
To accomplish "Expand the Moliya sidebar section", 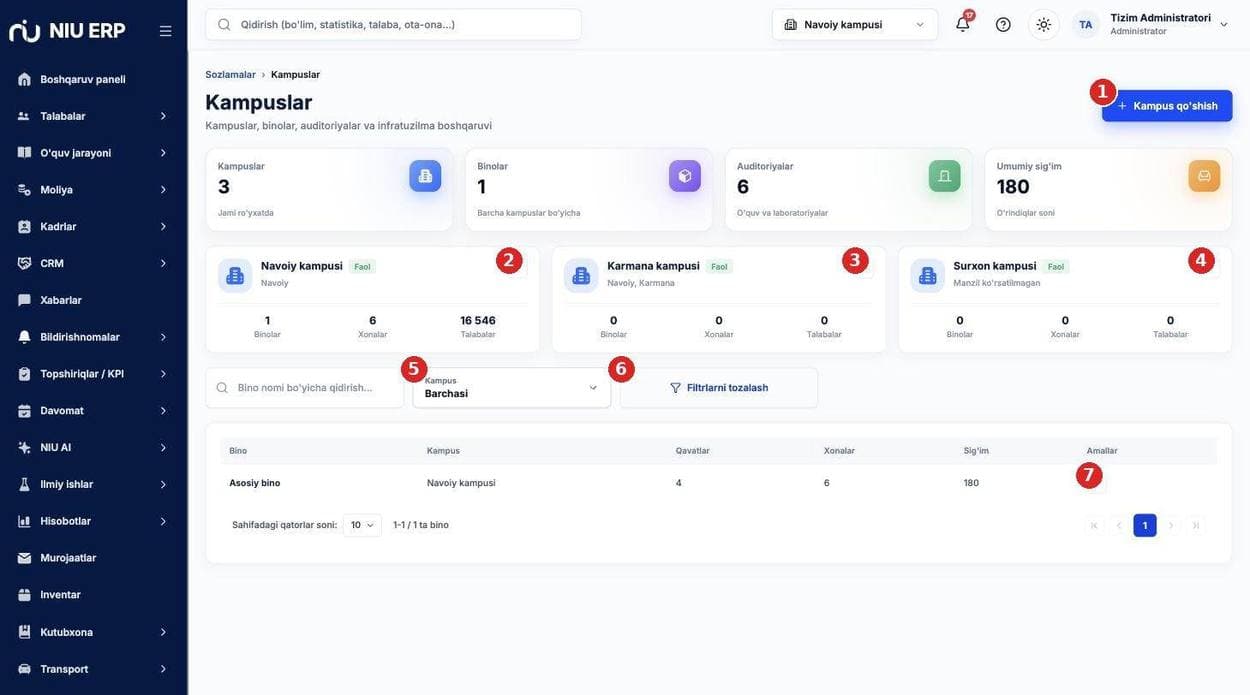I will pyautogui.click(x=94, y=190).
